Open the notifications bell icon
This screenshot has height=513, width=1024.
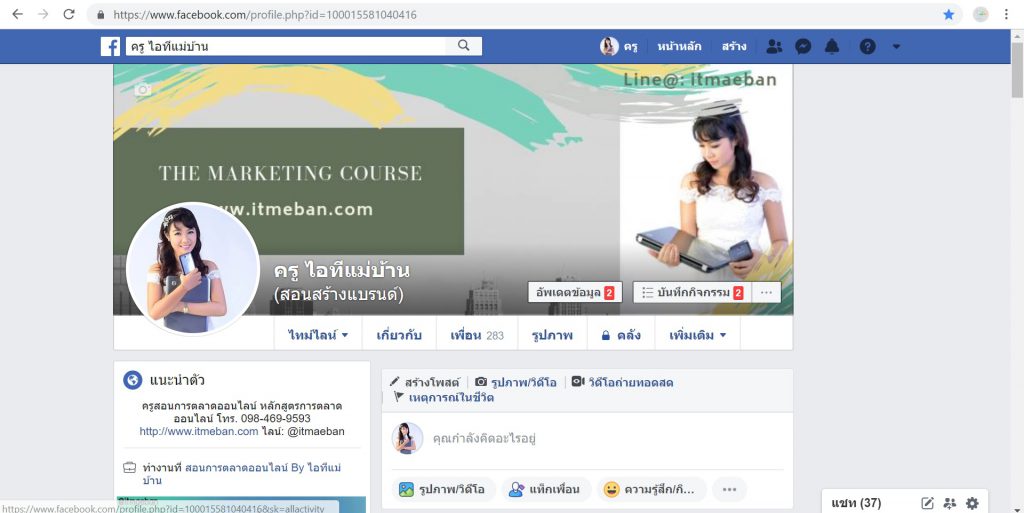point(831,46)
